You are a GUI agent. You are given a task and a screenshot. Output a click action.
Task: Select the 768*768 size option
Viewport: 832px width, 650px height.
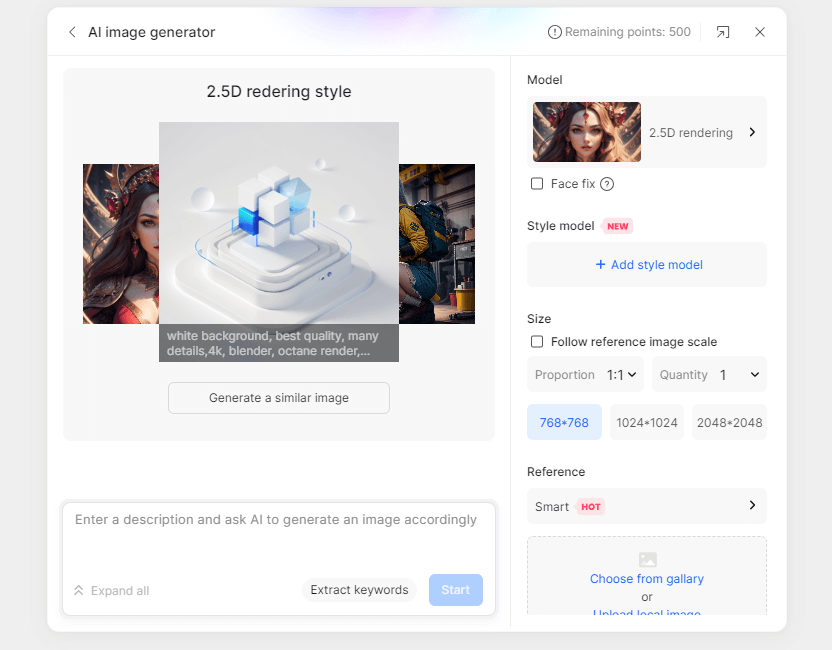(x=564, y=422)
